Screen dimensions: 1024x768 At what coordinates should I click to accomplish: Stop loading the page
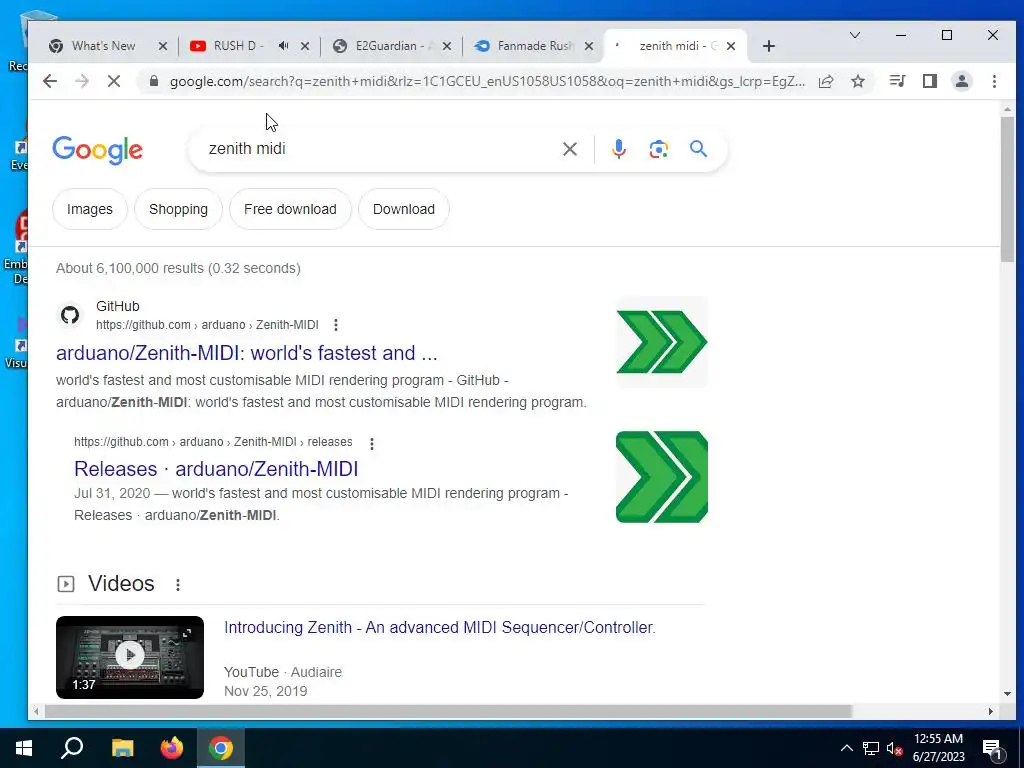(x=114, y=81)
